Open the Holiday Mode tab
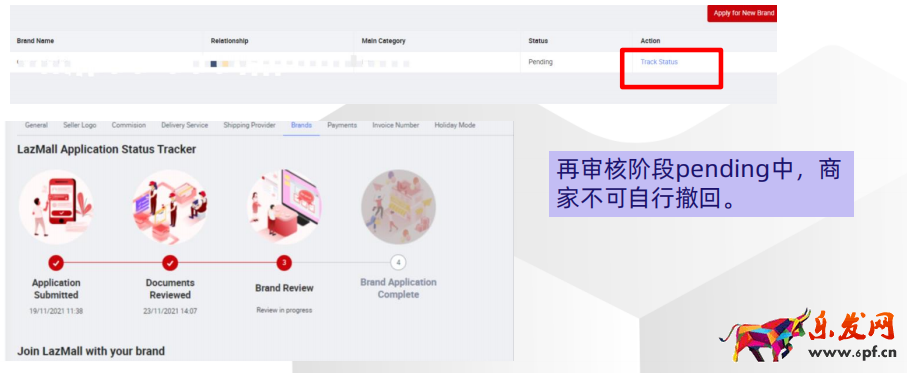Image resolution: width=907 pixels, height=373 pixels. point(455,125)
